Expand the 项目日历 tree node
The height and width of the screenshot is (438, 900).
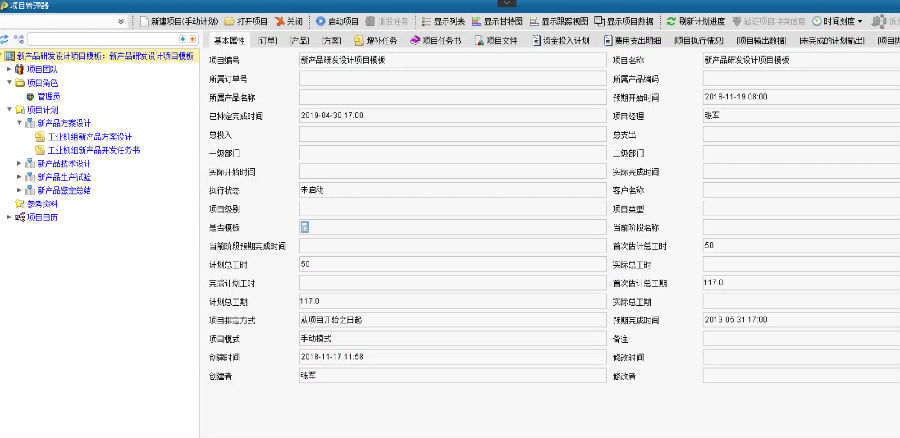[x=9, y=218]
